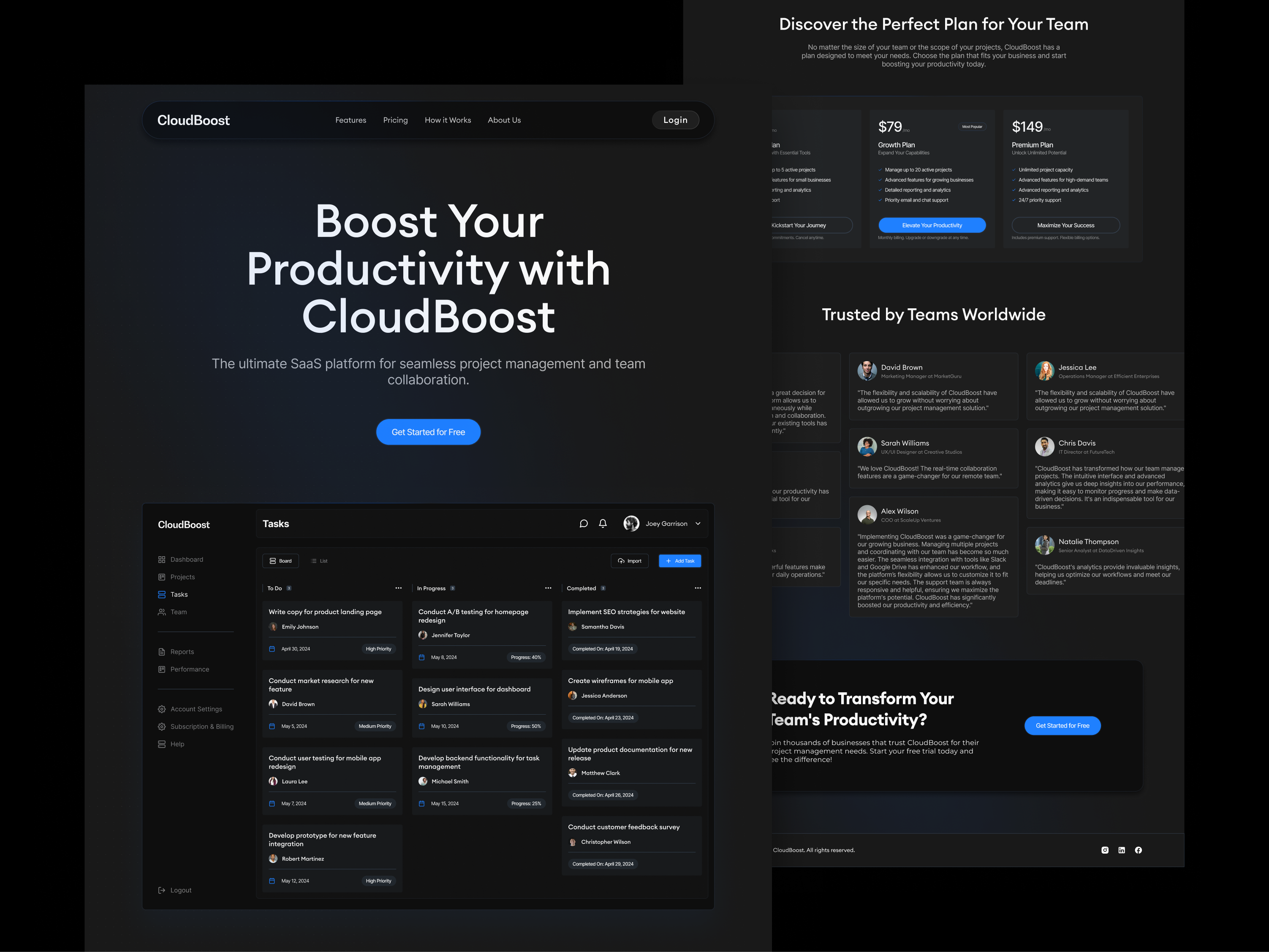Click the Pricing nav link
The width and height of the screenshot is (1269, 952).
pyautogui.click(x=396, y=120)
